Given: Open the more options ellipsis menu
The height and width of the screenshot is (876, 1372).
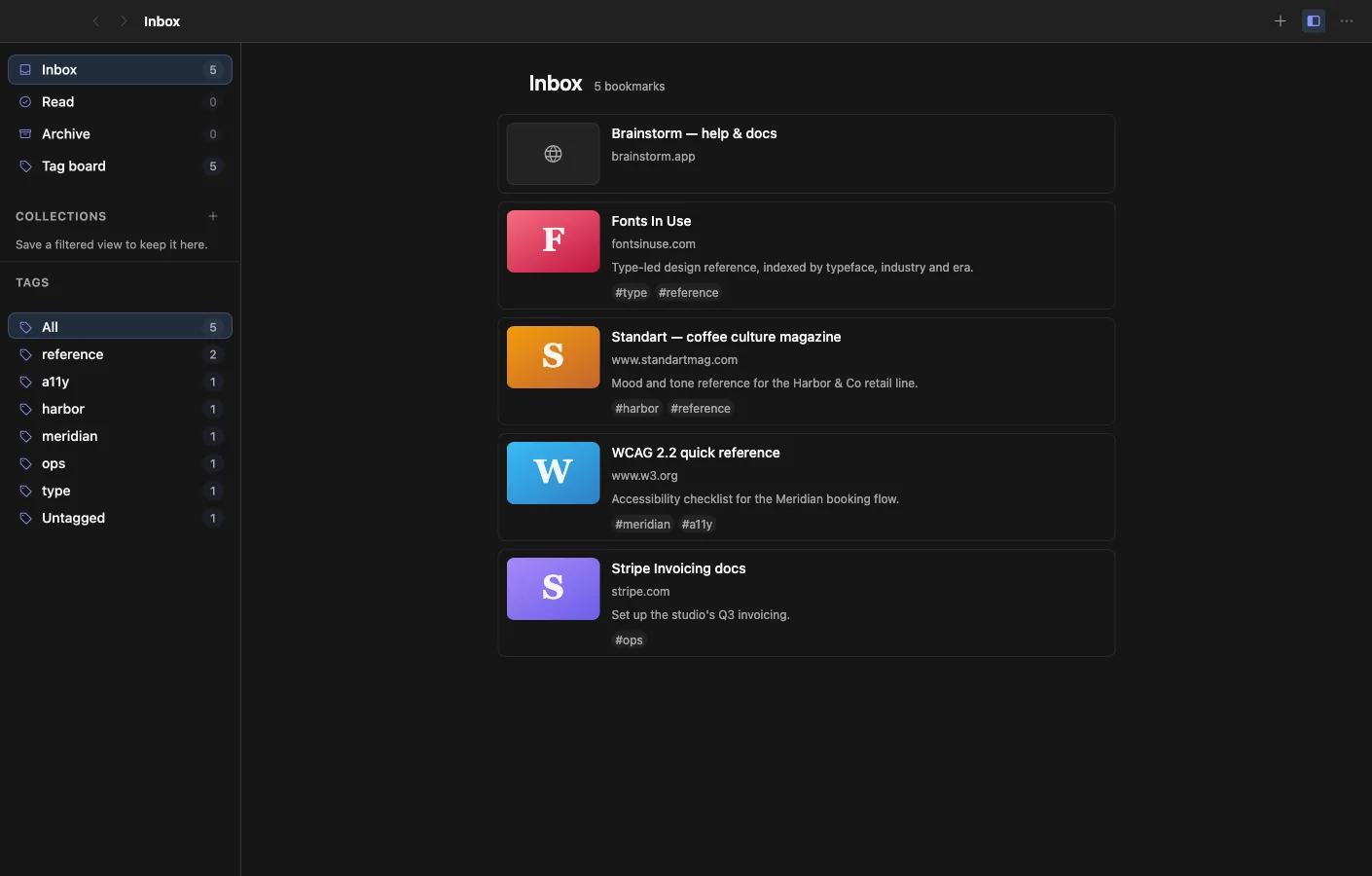Looking at the screenshot, I should pyautogui.click(x=1347, y=20).
